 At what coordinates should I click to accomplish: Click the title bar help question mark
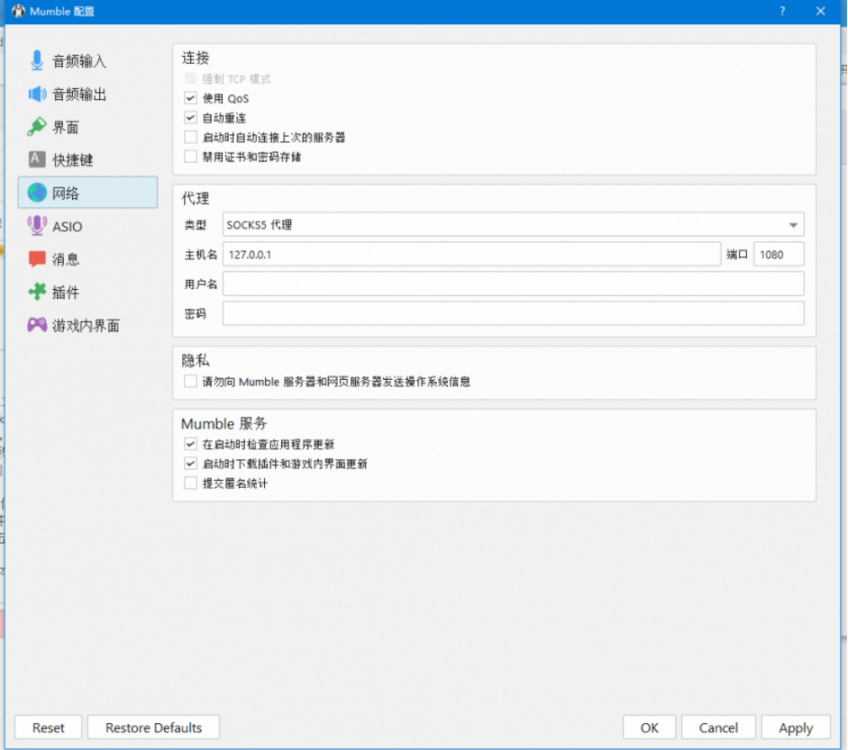pyautogui.click(x=781, y=11)
